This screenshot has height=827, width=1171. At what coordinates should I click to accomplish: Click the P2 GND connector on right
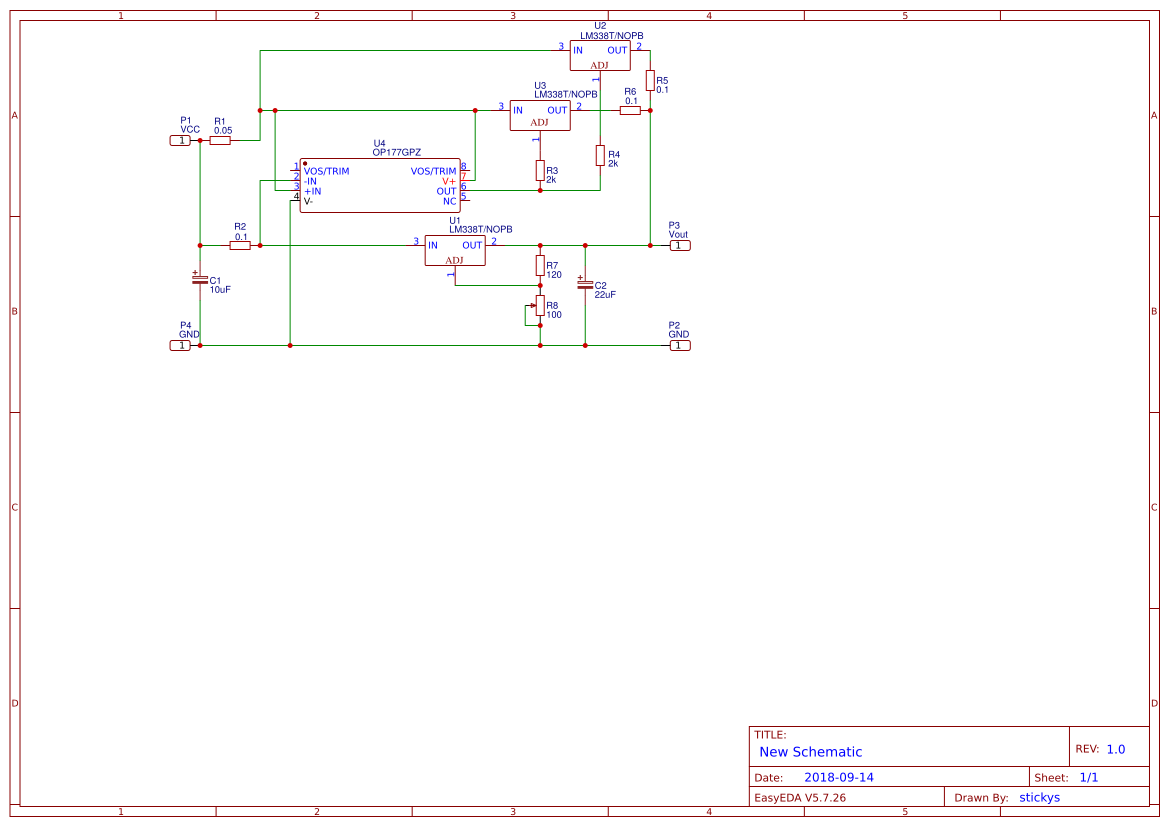click(x=679, y=345)
